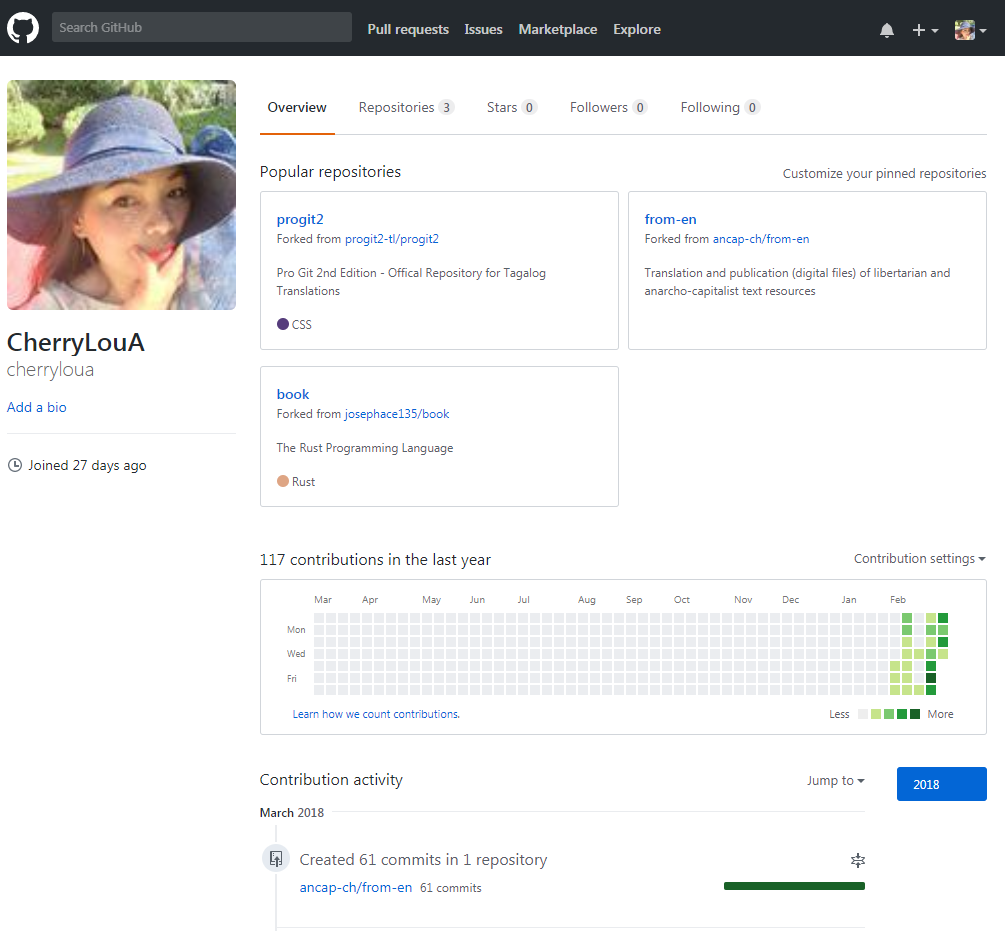Open the notifications bell
Viewport: 1005px width, 931px height.
[886, 30]
